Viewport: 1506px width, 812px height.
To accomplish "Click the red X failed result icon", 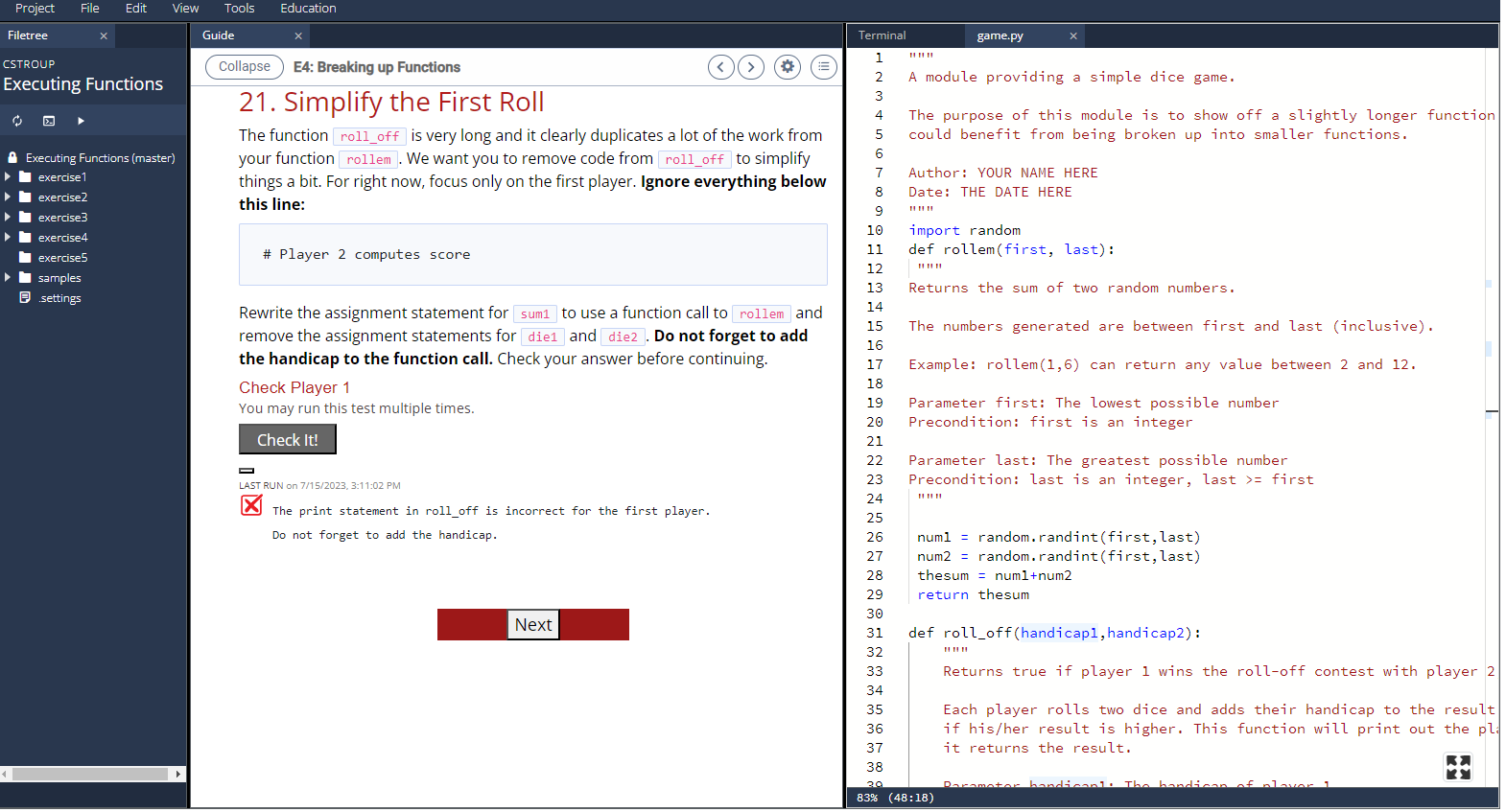I will point(251,505).
